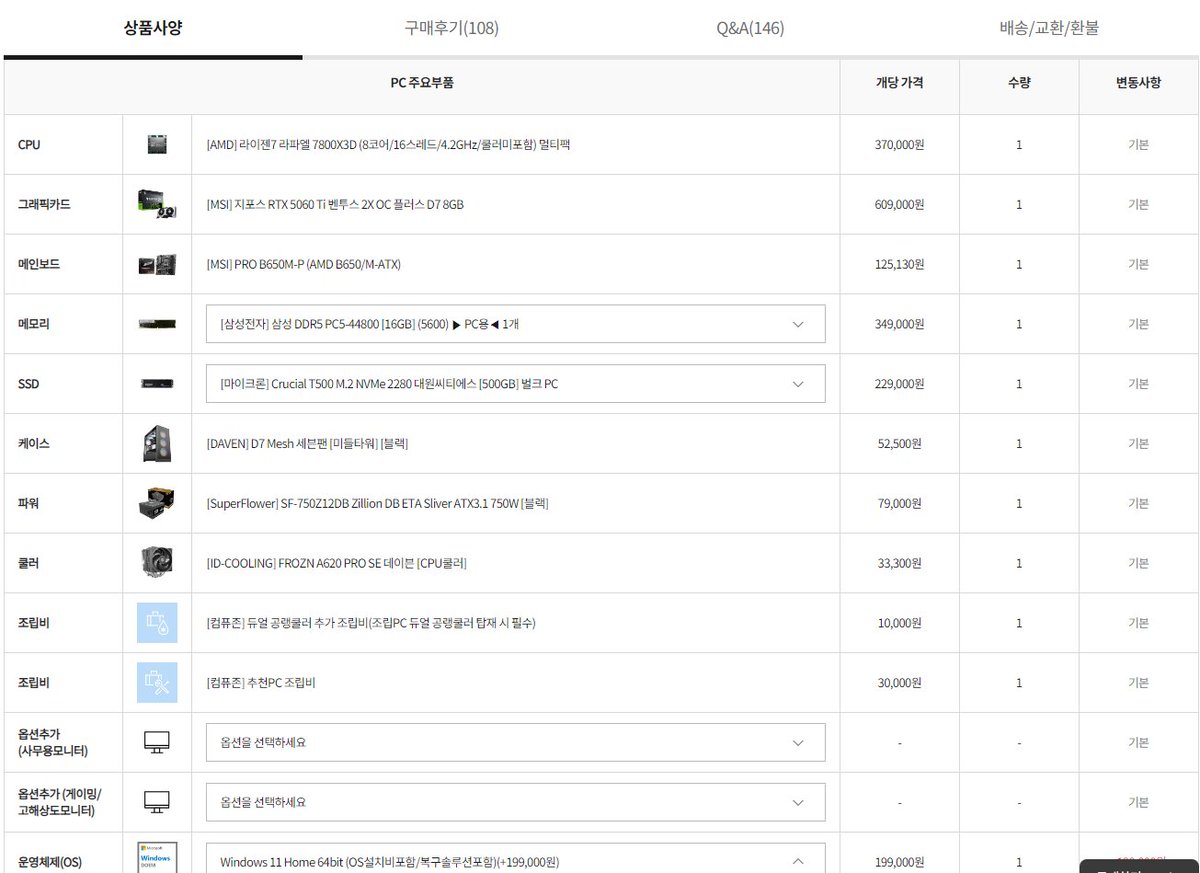Click the gaming/high-res monitor option icon
The image size is (1200, 873).
[157, 802]
